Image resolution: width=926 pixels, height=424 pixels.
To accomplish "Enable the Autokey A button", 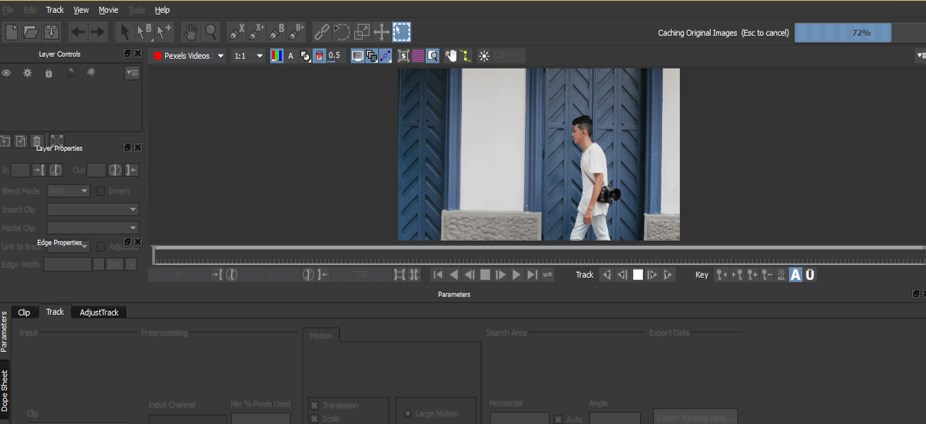I will 795,275.
